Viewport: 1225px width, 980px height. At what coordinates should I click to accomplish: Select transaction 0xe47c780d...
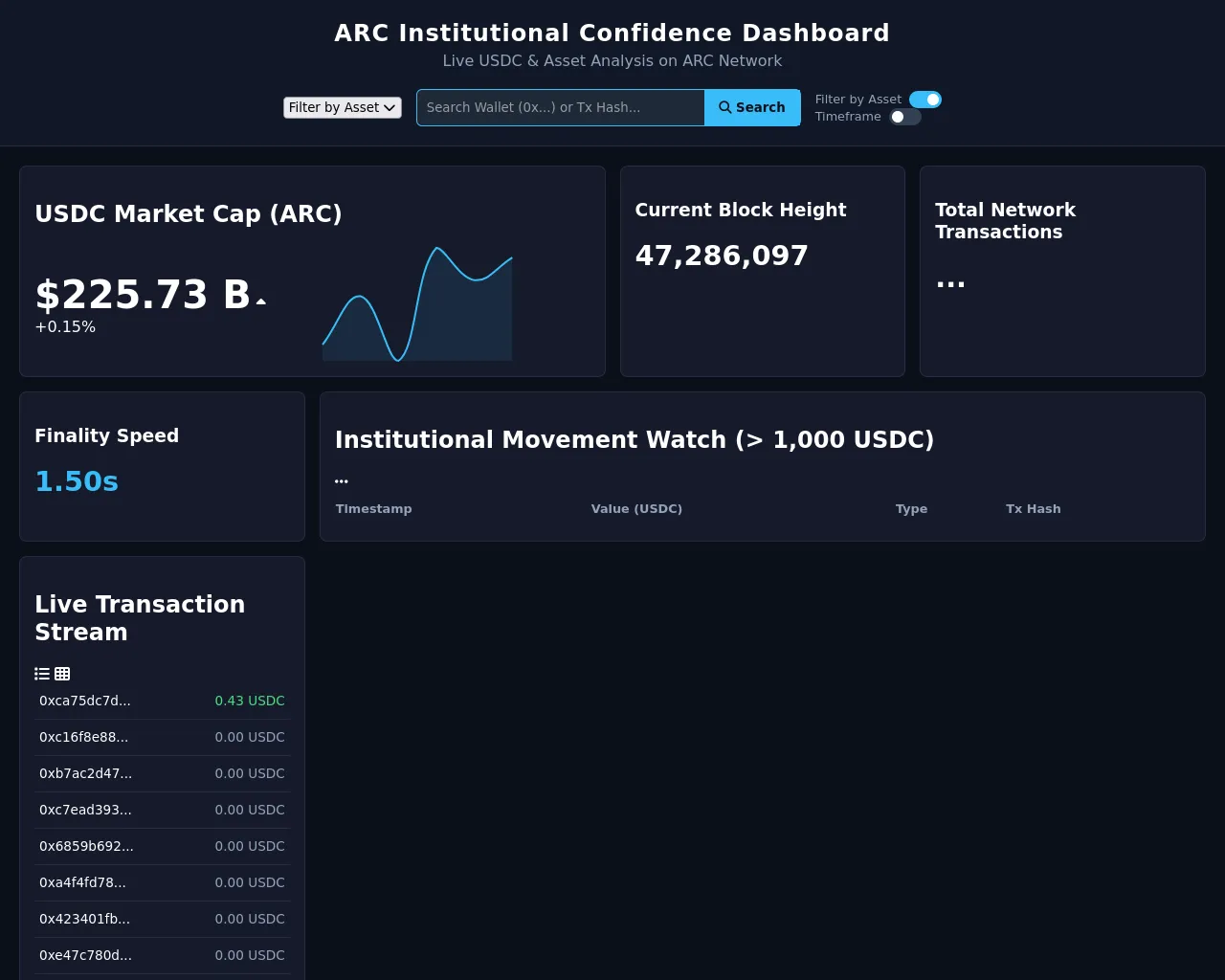click(162, 955)
